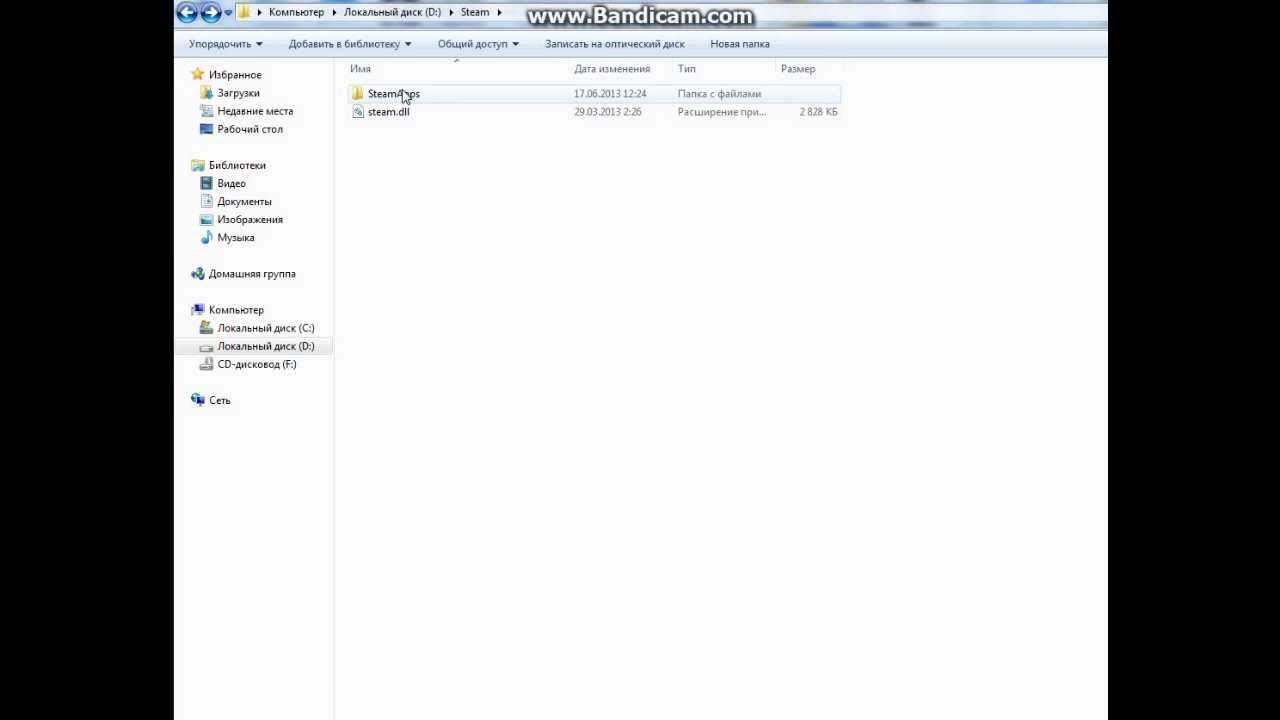Open the Упорядочить menu
This screenshot has width=1280, height=720.
226,44
